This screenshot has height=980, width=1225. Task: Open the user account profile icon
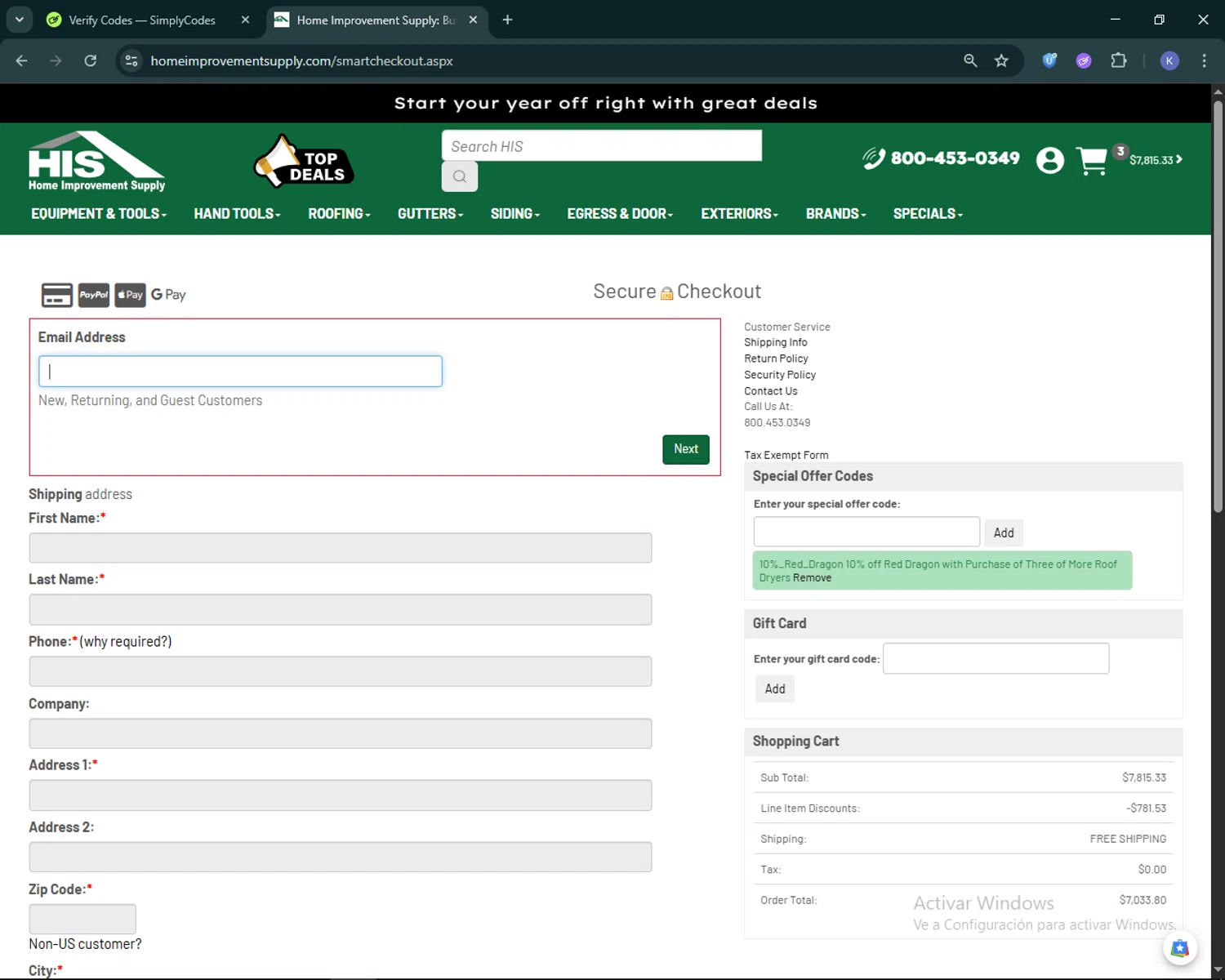pyautogui.click(x=1050, y=160)
